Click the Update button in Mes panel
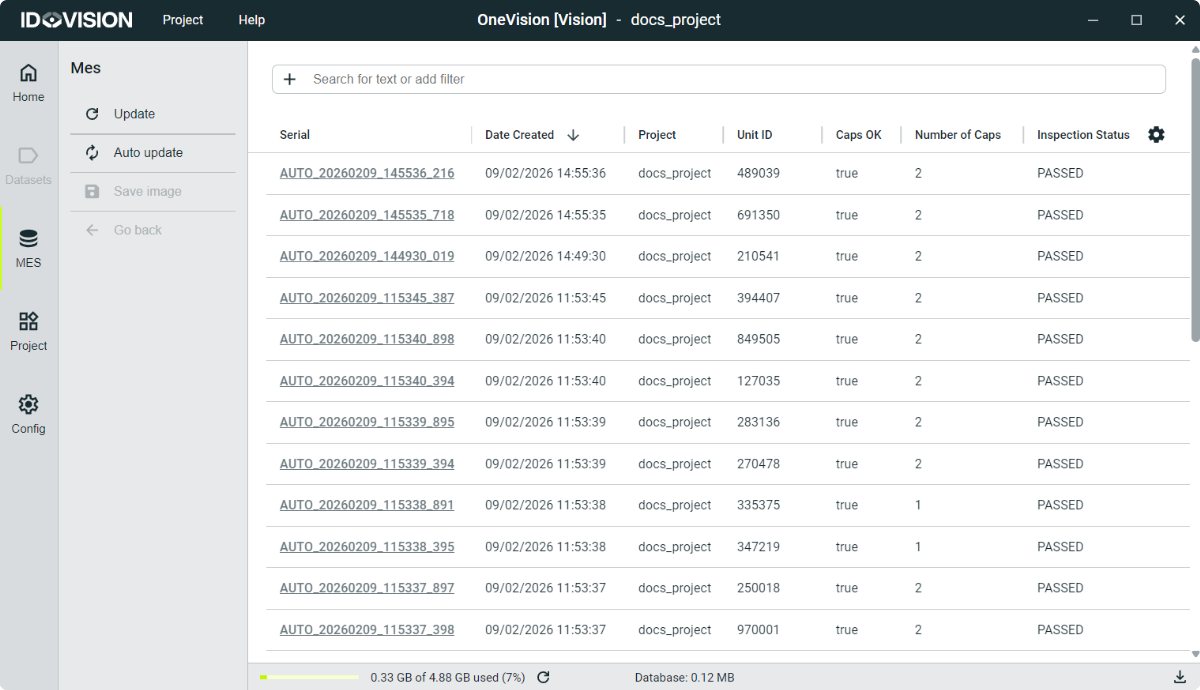 134,114
